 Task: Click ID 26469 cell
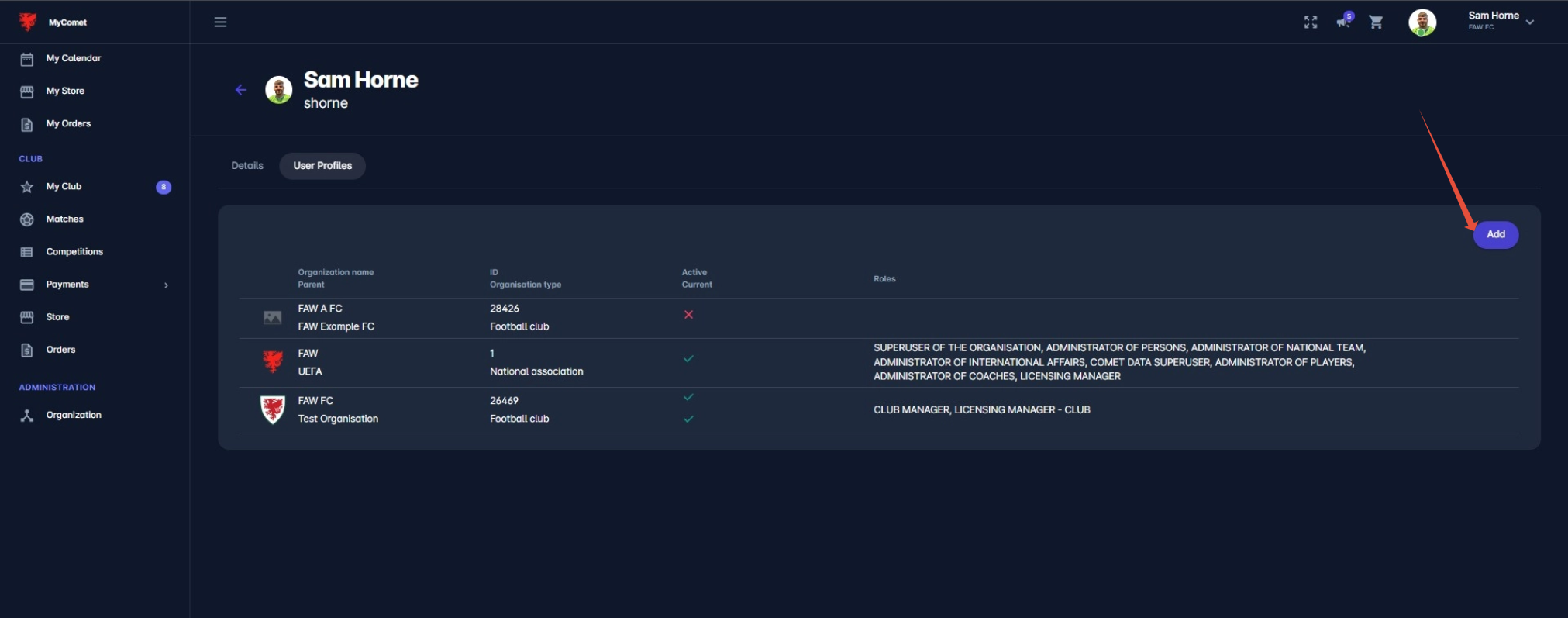coord(504,401)
